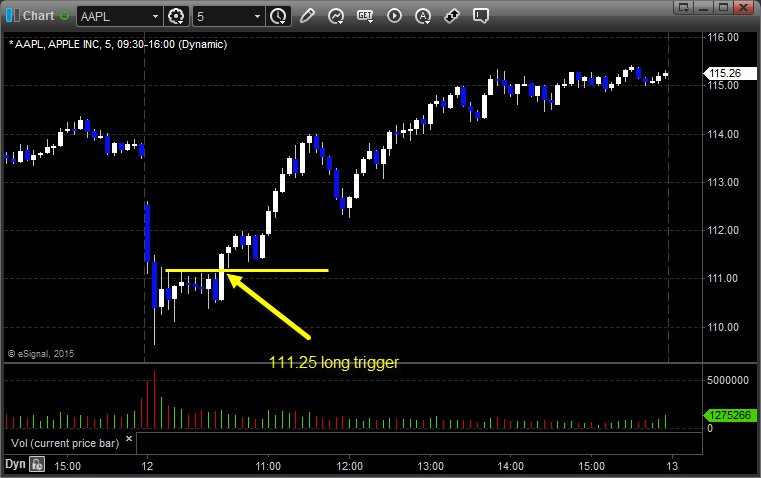Open the time template clock menu
The image size is (761, 478).
point(278,16)
